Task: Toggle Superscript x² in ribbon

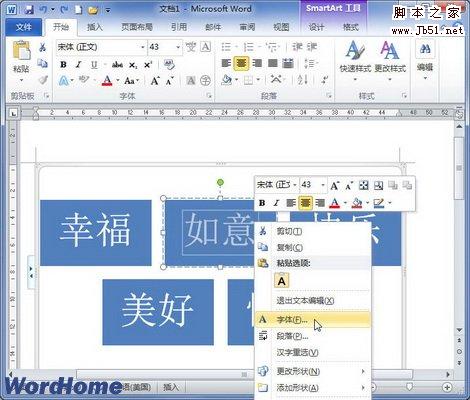Action: pos(148,65)
